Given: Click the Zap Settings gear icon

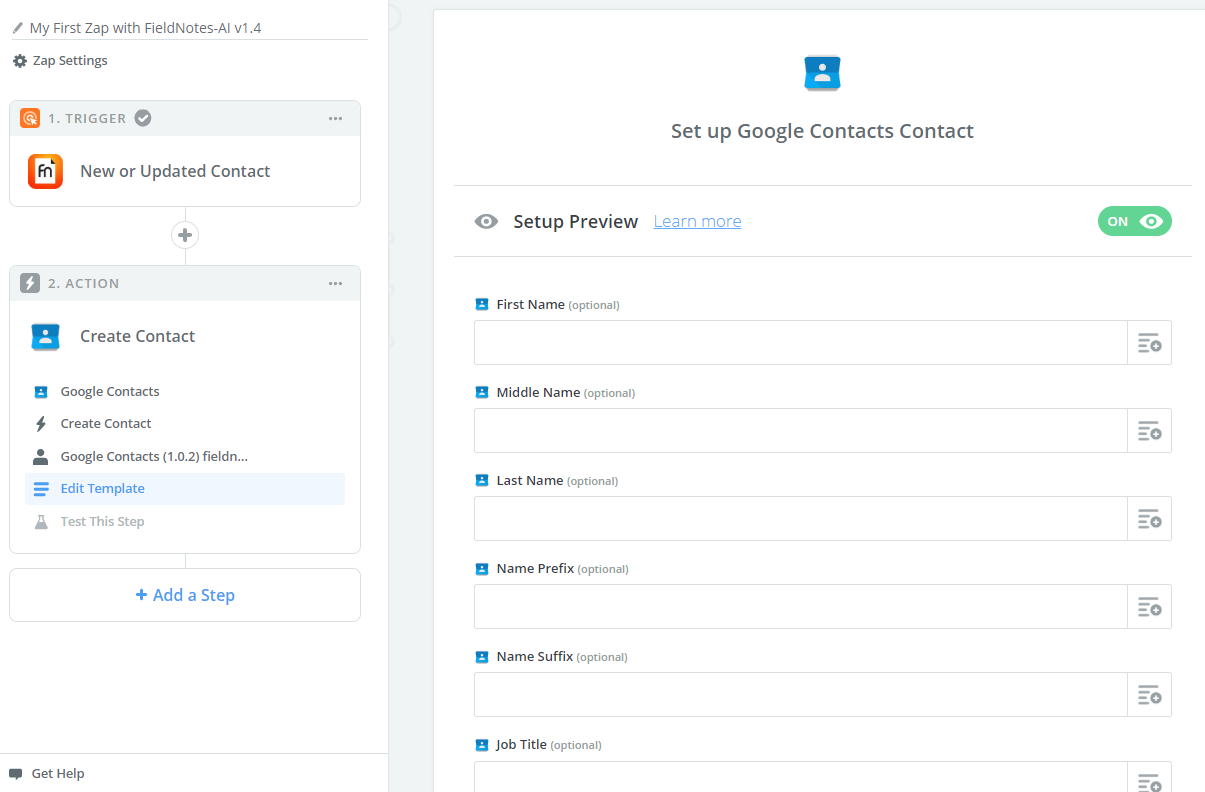Looking at the screenshot, I should 20,61.
